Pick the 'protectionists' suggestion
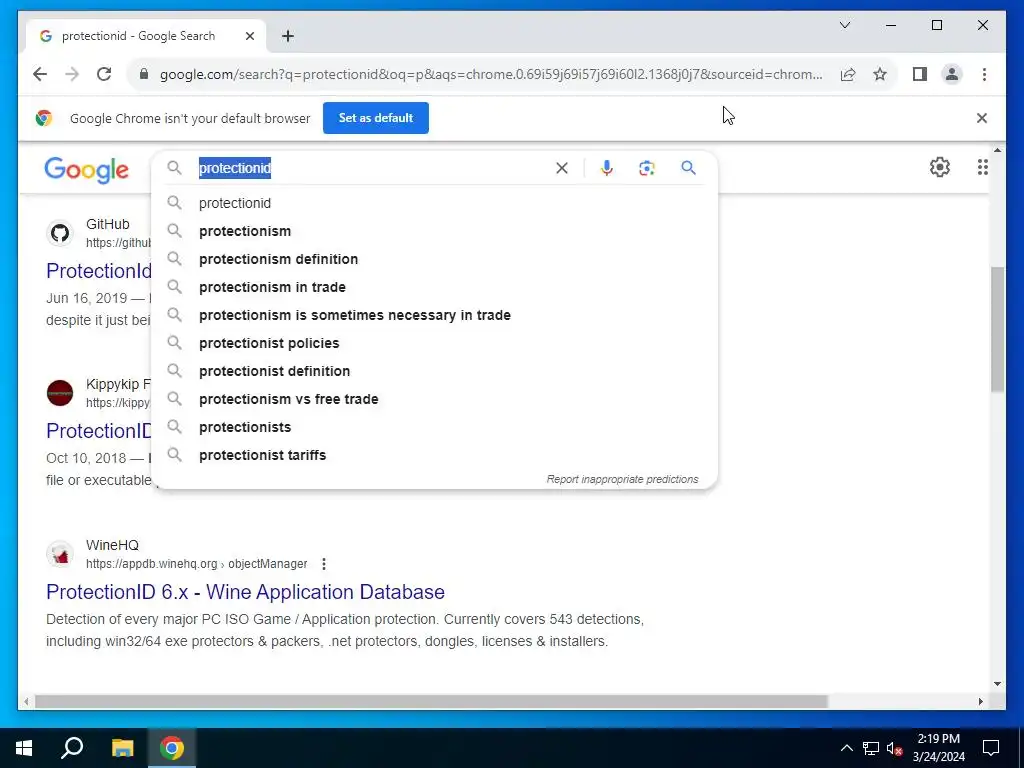 point(435,427)
